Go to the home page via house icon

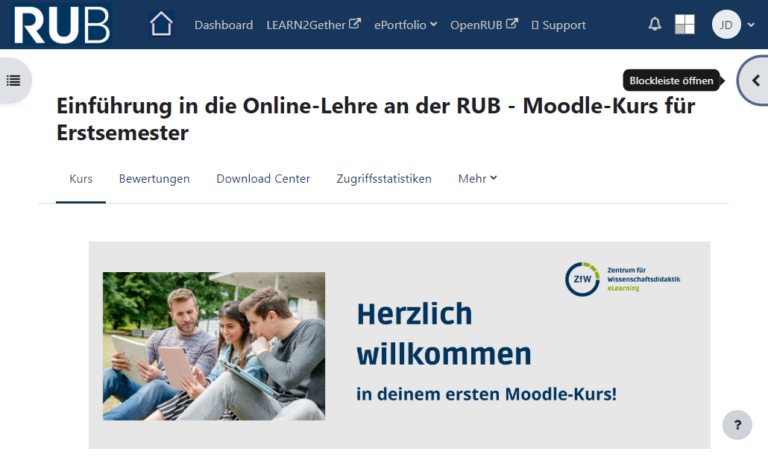(161, 24)
